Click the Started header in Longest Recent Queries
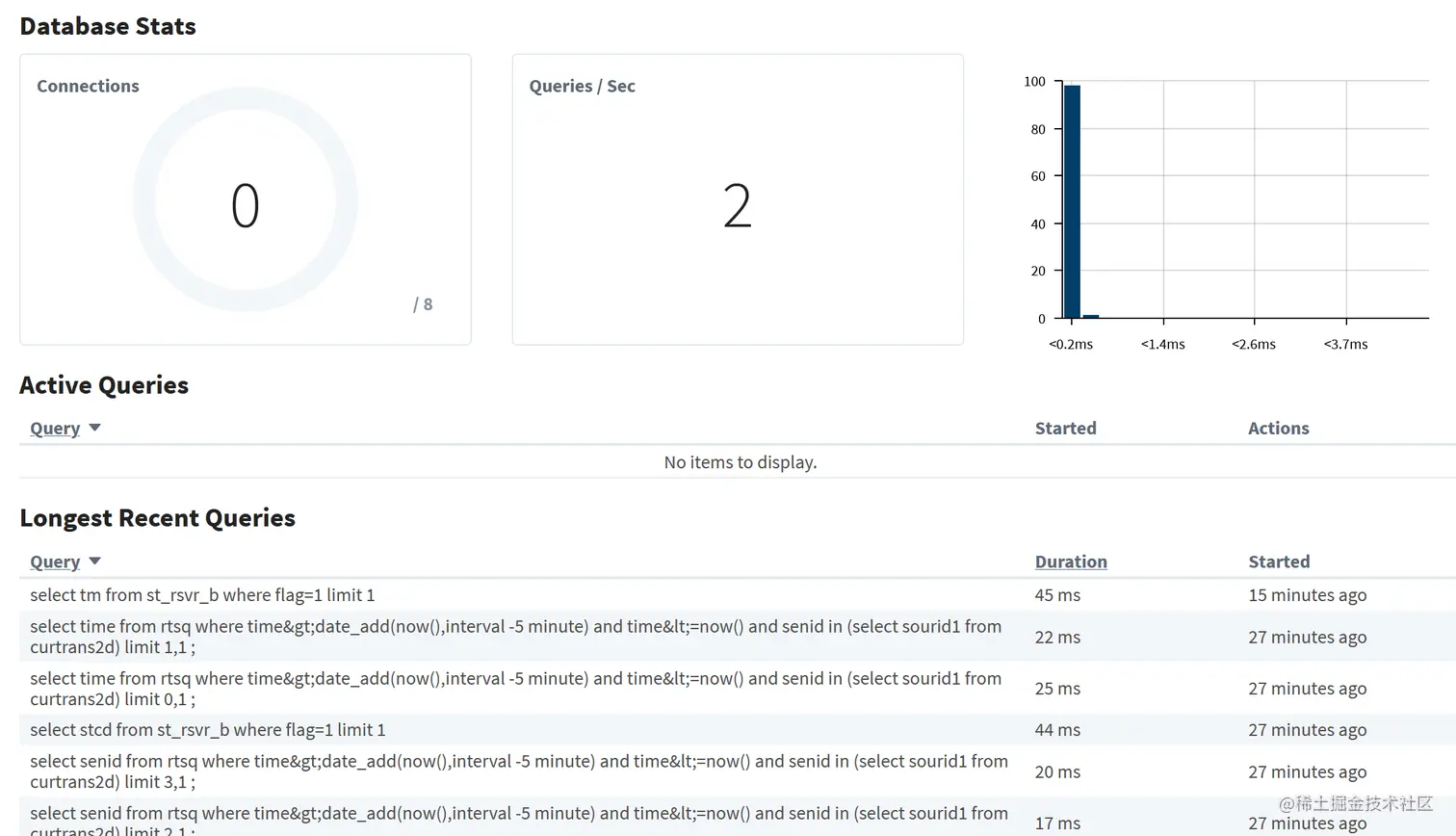This screenshot has width=1456, height=836. (x=1279, y=562)
